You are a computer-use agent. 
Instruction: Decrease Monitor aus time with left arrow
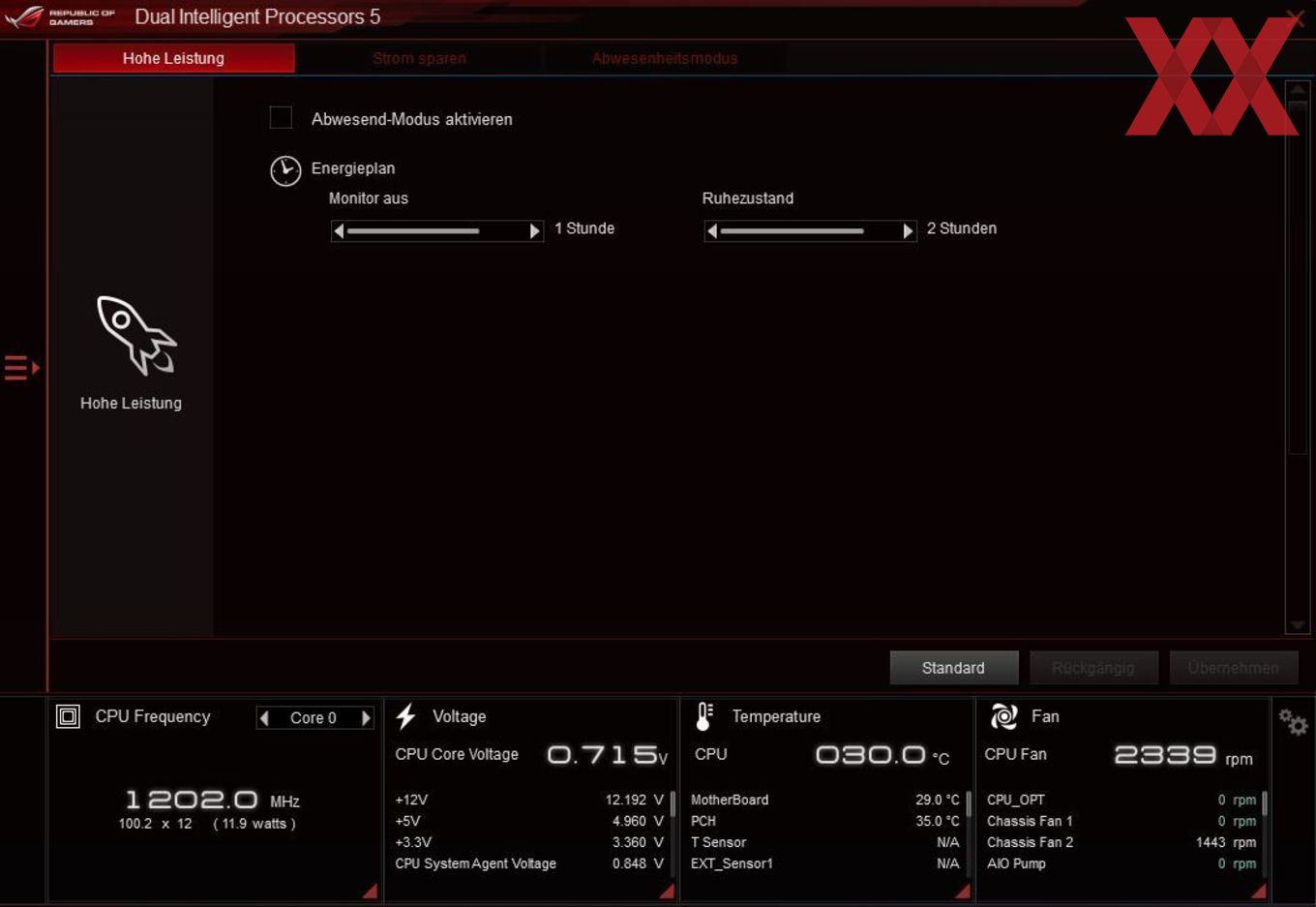click(x=339, y=231)
